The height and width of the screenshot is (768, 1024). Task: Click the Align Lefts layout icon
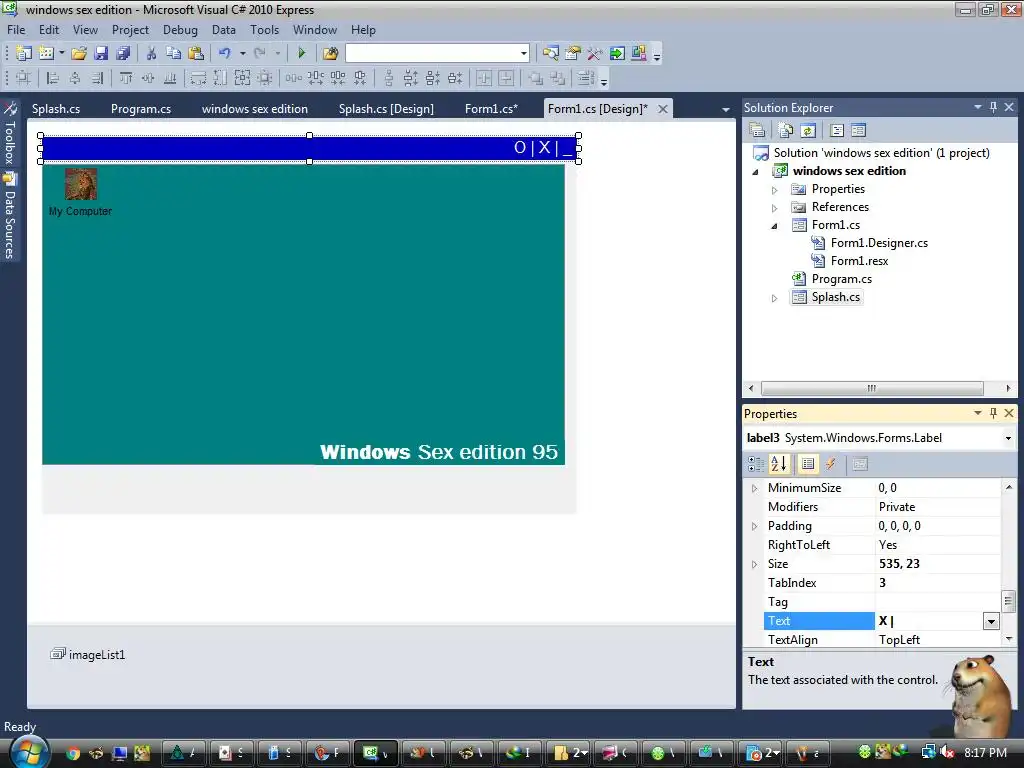(53, 79)
